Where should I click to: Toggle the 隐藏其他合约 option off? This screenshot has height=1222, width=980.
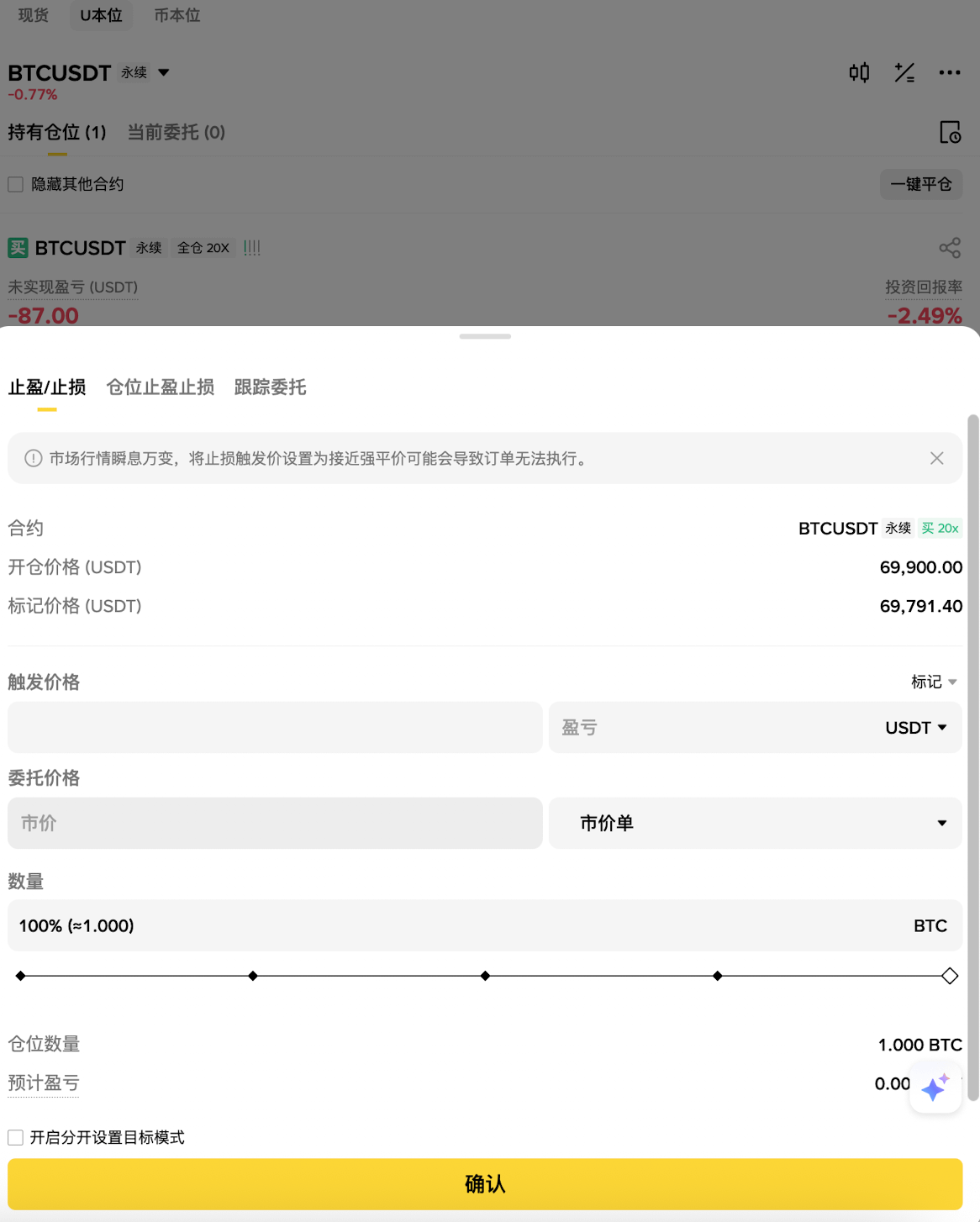[x=15, y=183]
